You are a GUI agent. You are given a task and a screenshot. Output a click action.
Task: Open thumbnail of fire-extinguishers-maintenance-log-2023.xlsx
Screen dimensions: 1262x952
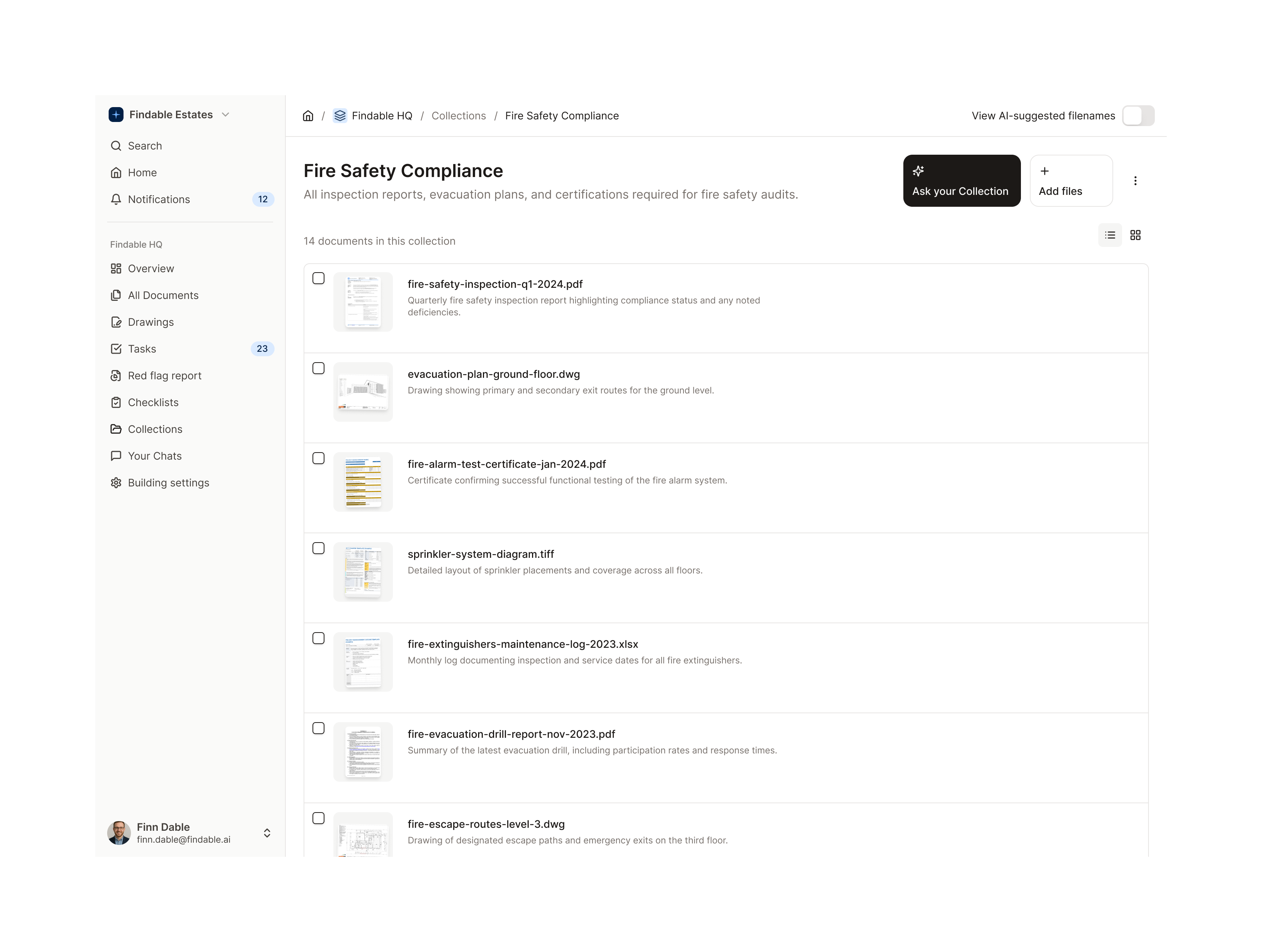(363, 662)
